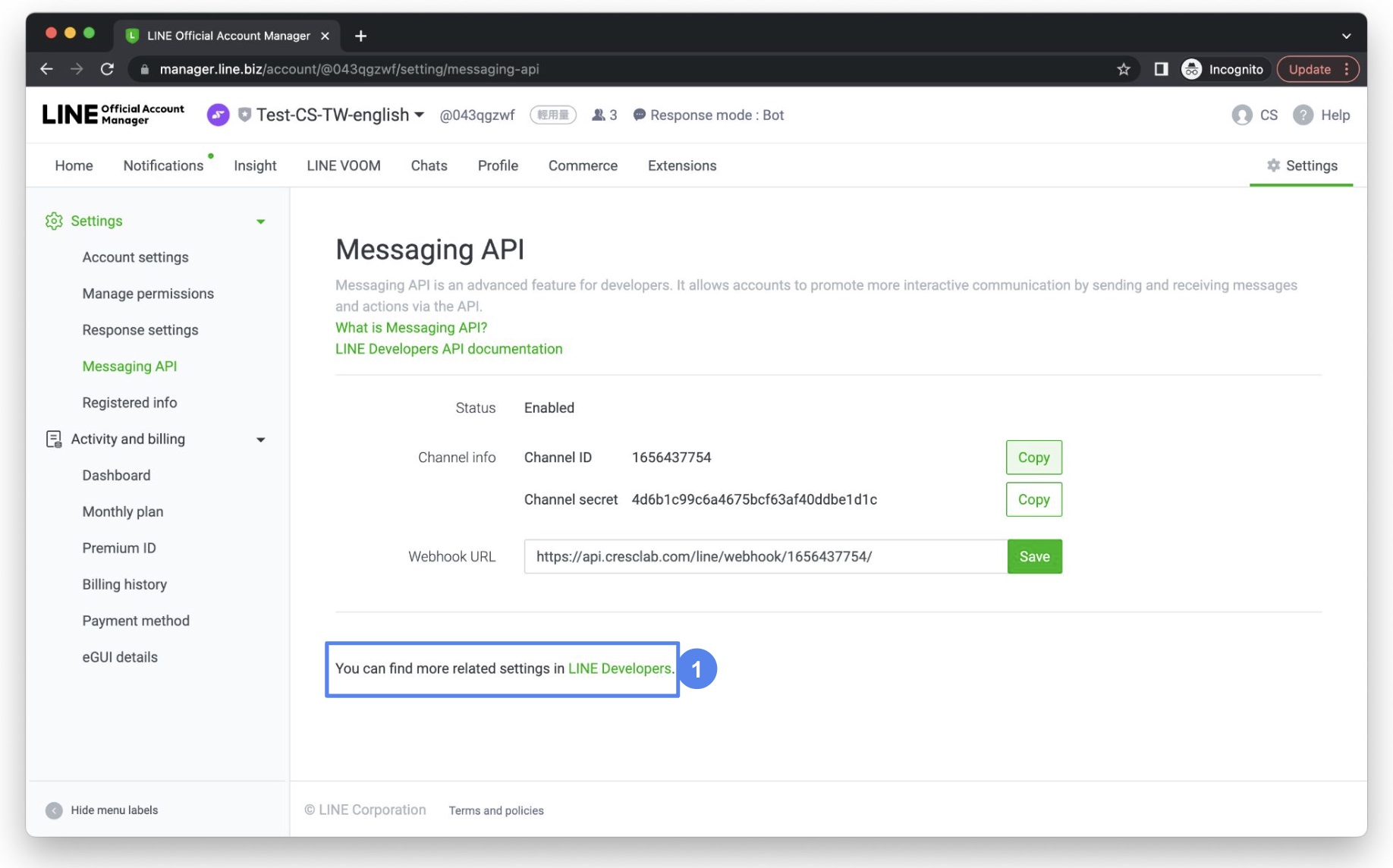Click the sidebar Settings gear icon
Viewport: 1393px width, 868px height.
(54, 221)
